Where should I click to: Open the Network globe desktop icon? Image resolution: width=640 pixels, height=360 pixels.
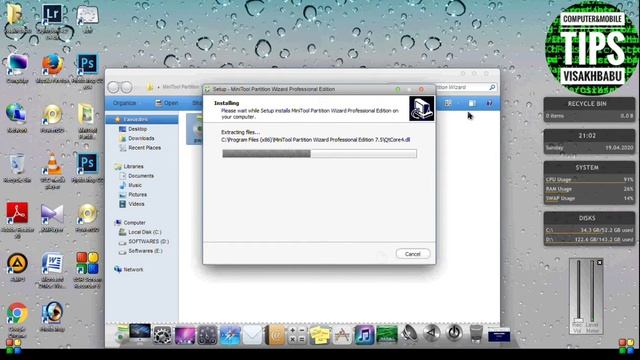[x=16, y=114]
